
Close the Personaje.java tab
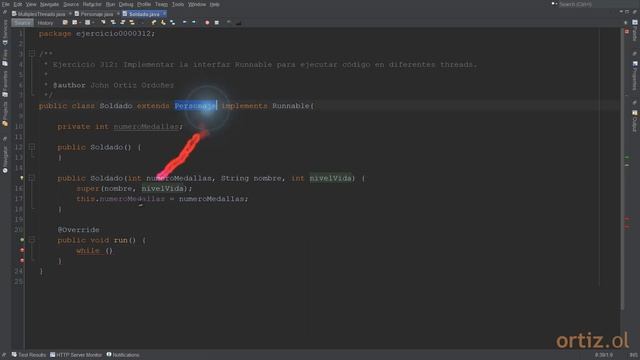coord(118,14)
